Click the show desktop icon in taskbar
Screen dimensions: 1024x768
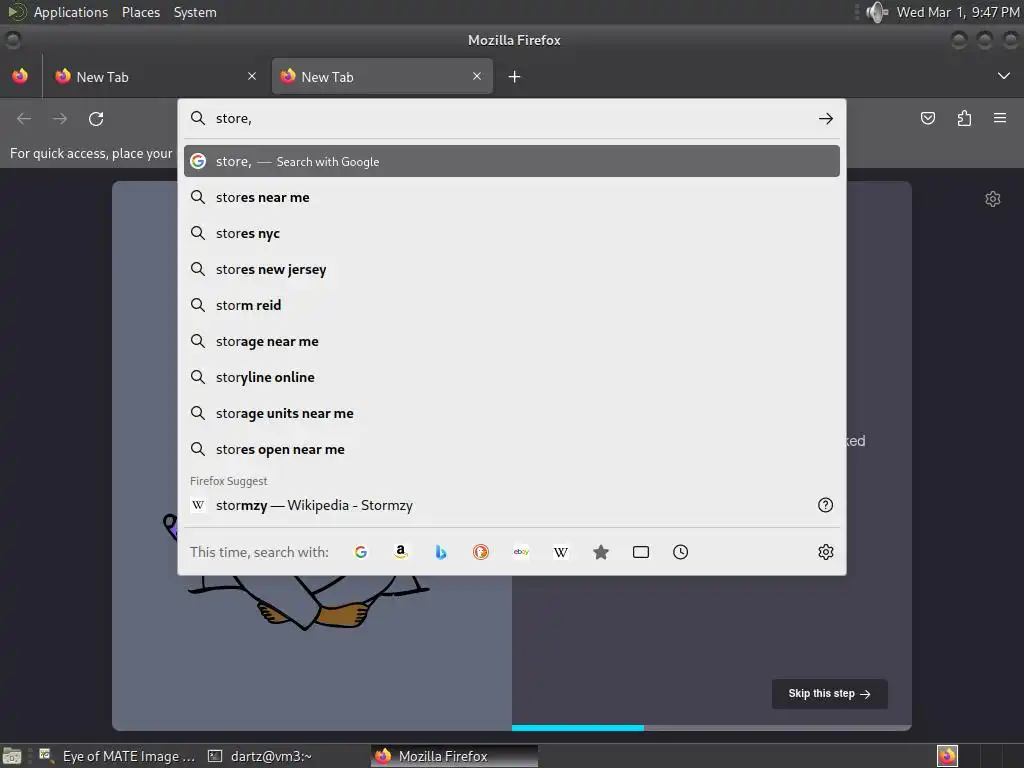[x=12, y=756]
